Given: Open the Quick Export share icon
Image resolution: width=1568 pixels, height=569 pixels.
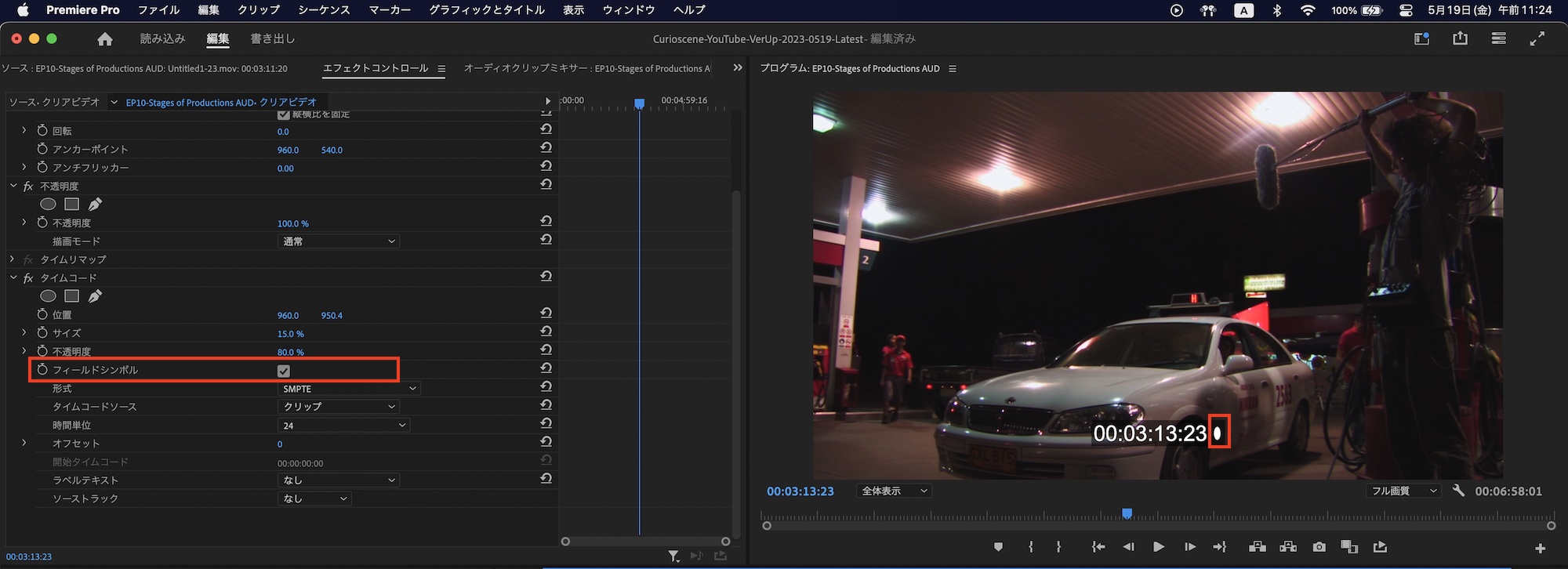Looking at the screenshot, I should pos(1460,38).
